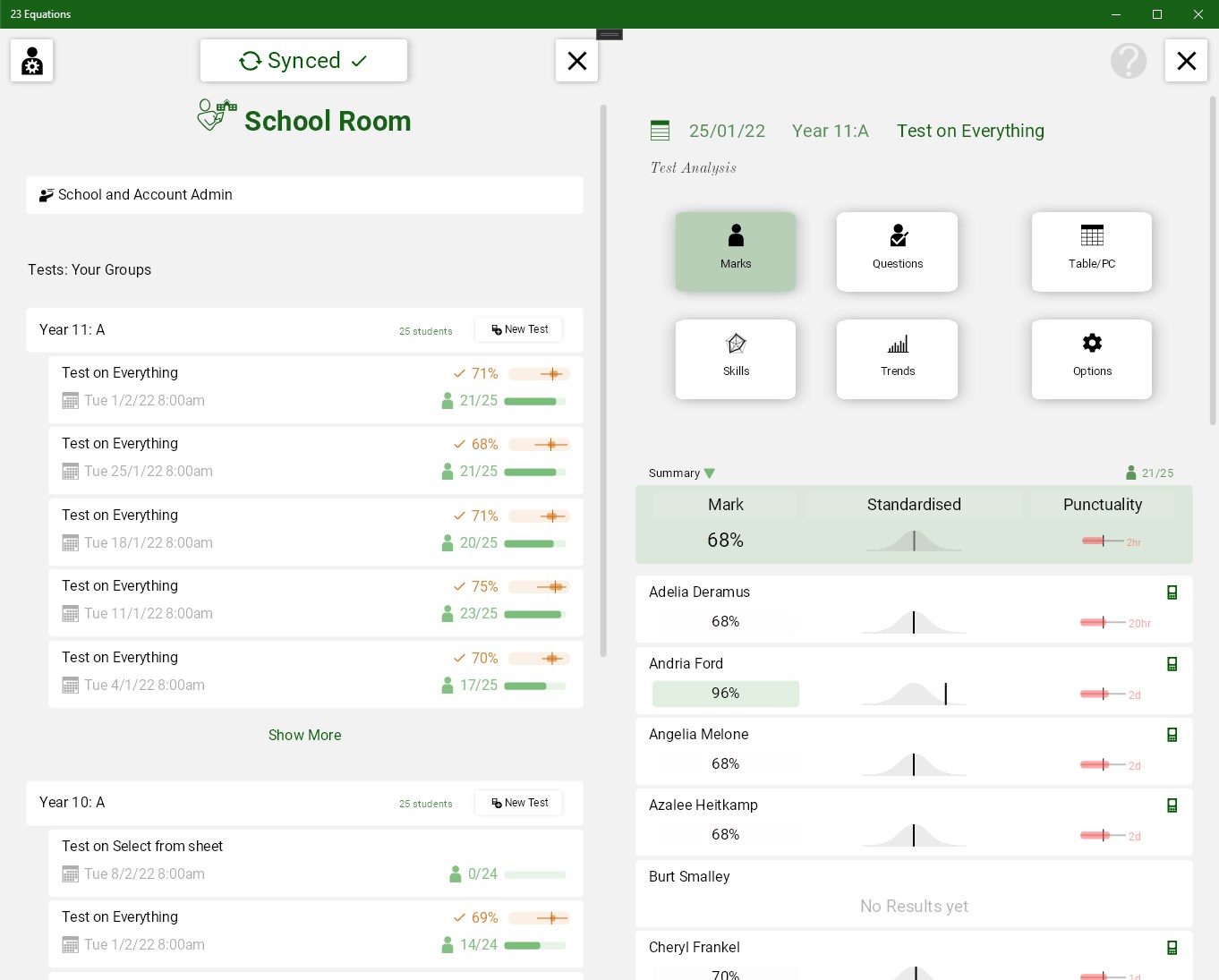Expand the Summary dropdown triangle
1219x980 pixels.
710,473
